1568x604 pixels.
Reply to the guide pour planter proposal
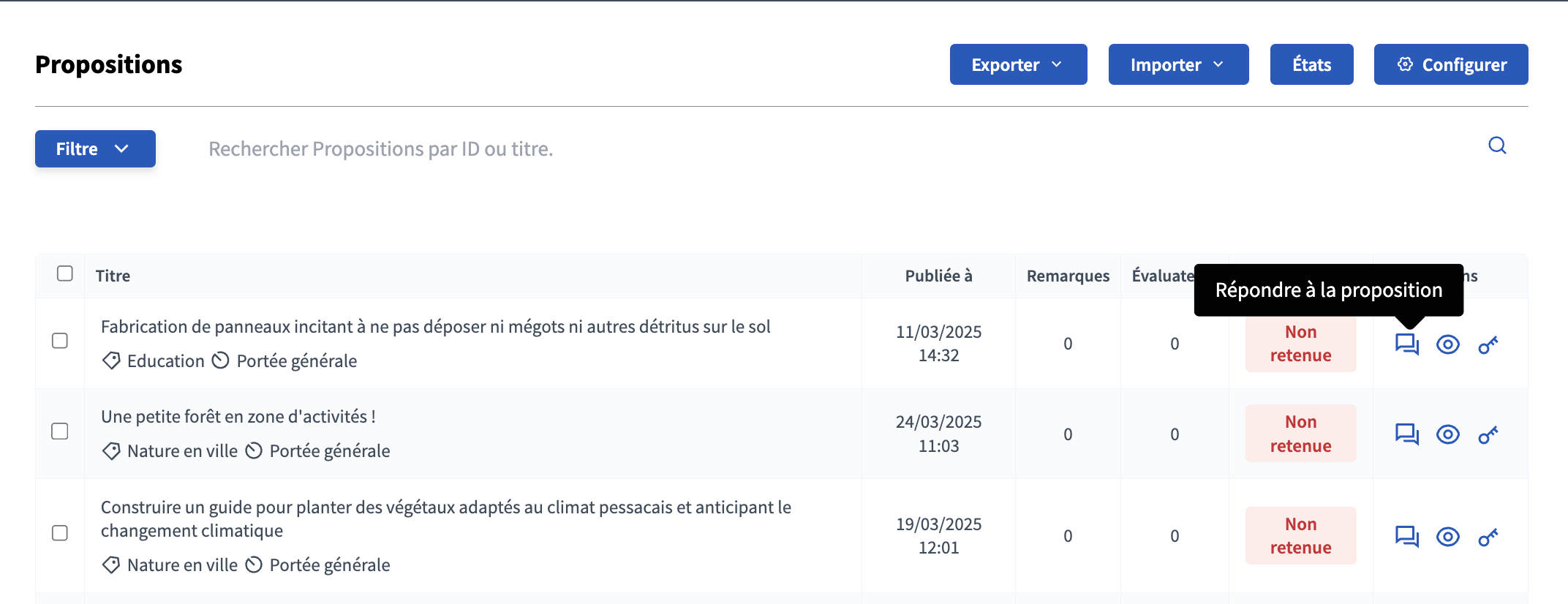(x=1406, y=537)
